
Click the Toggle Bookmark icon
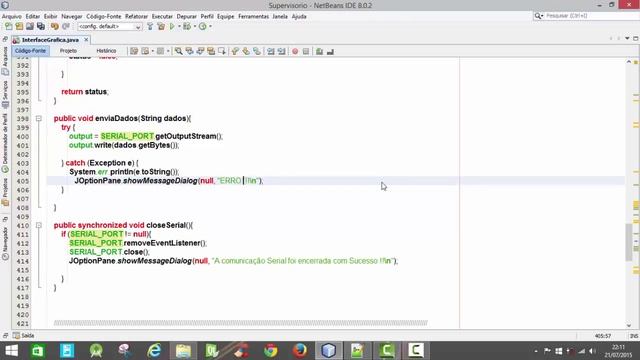(x=257, y=51)
